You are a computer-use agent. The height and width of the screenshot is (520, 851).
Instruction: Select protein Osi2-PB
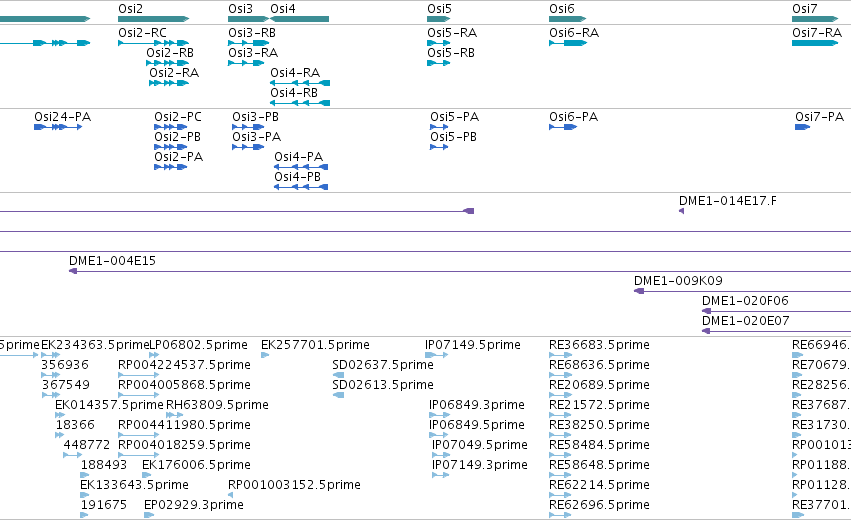[177, 137]
